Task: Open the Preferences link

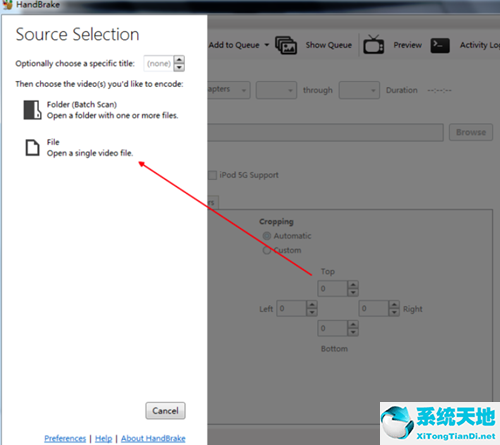Action: pos(65,438)
